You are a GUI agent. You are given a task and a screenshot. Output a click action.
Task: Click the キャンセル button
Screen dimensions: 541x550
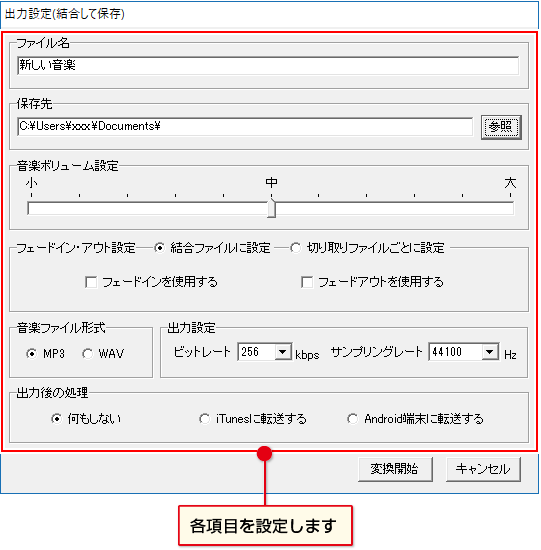(x=483, y=469)
